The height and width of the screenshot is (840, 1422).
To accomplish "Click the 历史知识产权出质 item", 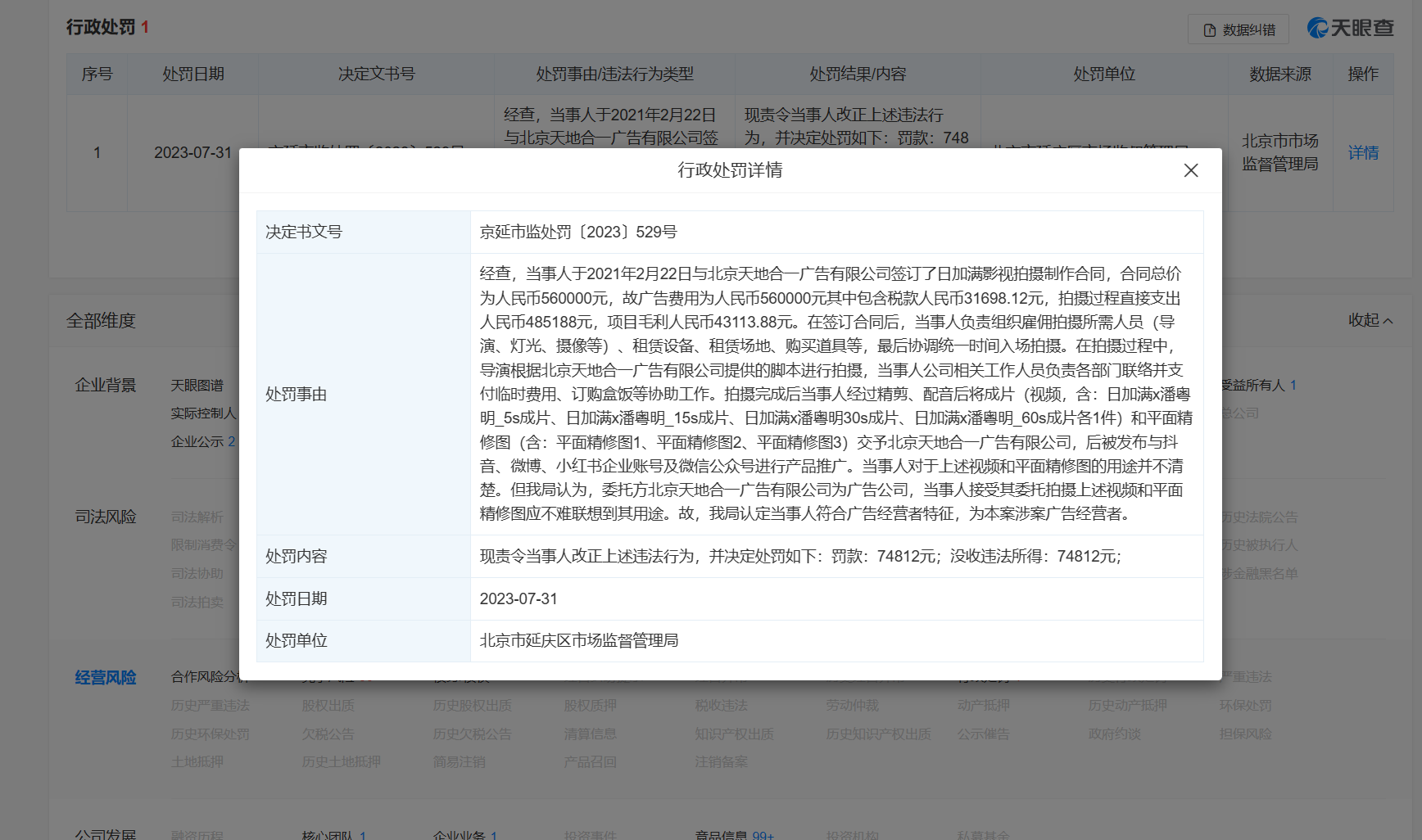I will (x=879, y=734).
